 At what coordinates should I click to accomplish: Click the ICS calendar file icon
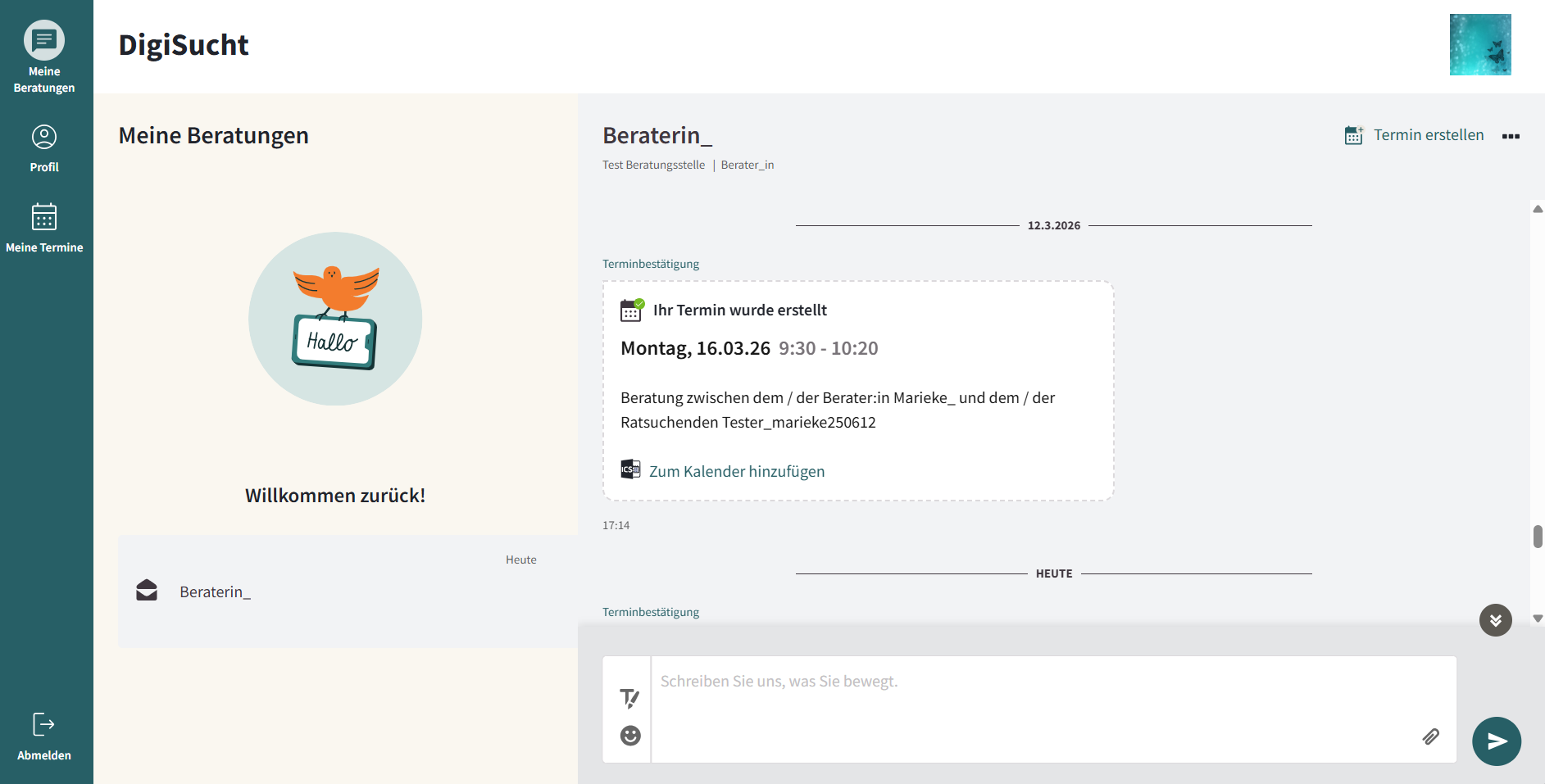point(630,469)
